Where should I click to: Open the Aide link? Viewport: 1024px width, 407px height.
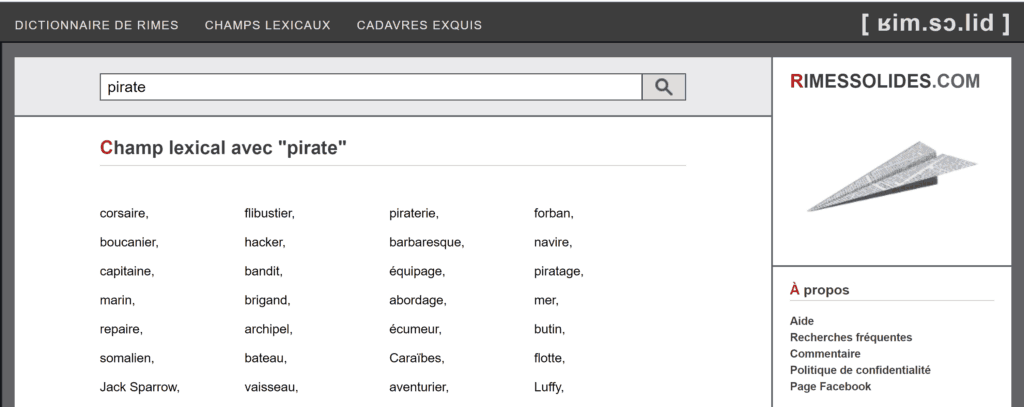(x=802, y=321)
